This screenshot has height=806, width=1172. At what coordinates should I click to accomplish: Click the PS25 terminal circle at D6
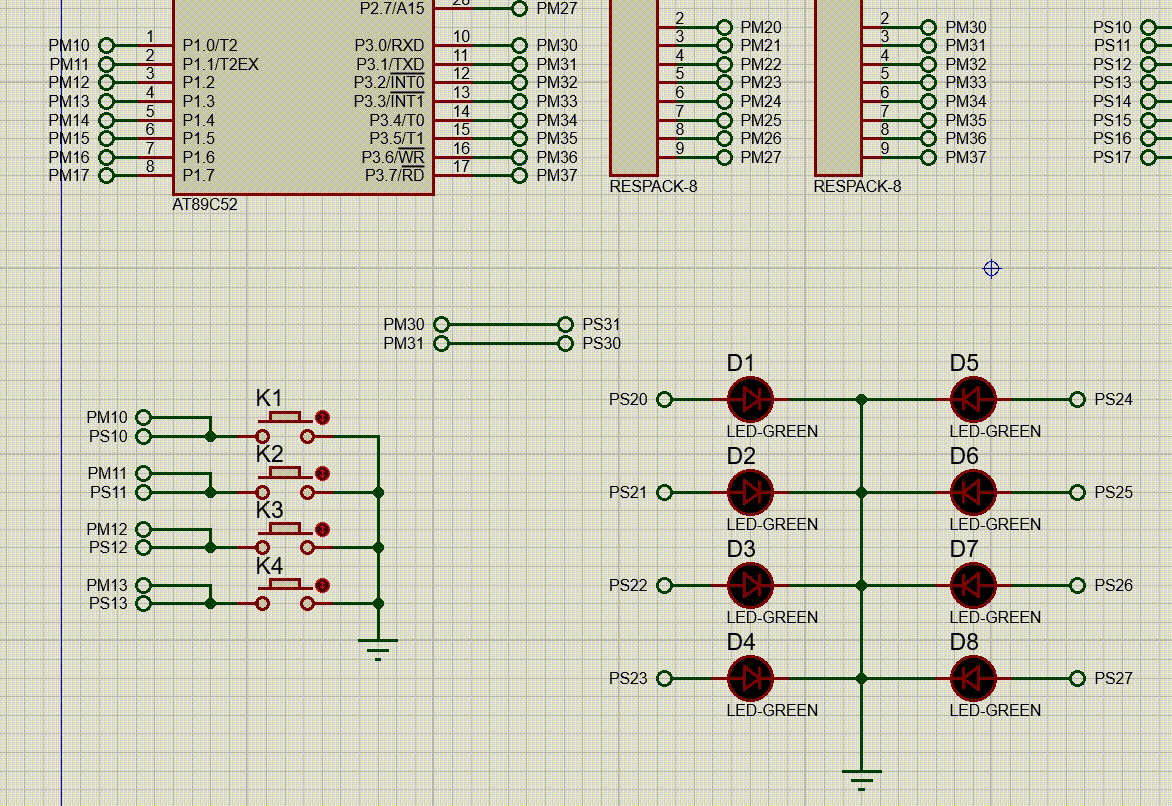point(1077,493)
